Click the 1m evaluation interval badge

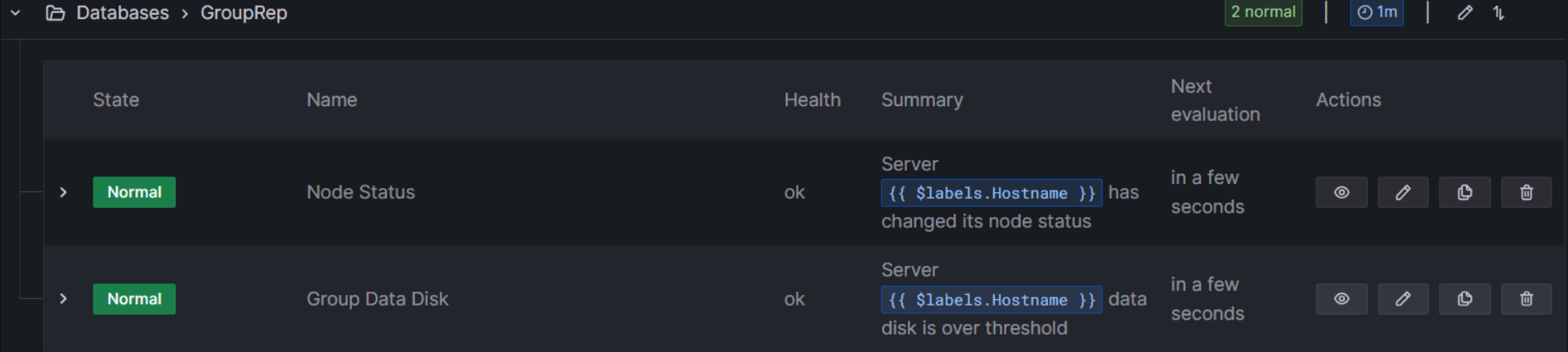click(1377, 12)
